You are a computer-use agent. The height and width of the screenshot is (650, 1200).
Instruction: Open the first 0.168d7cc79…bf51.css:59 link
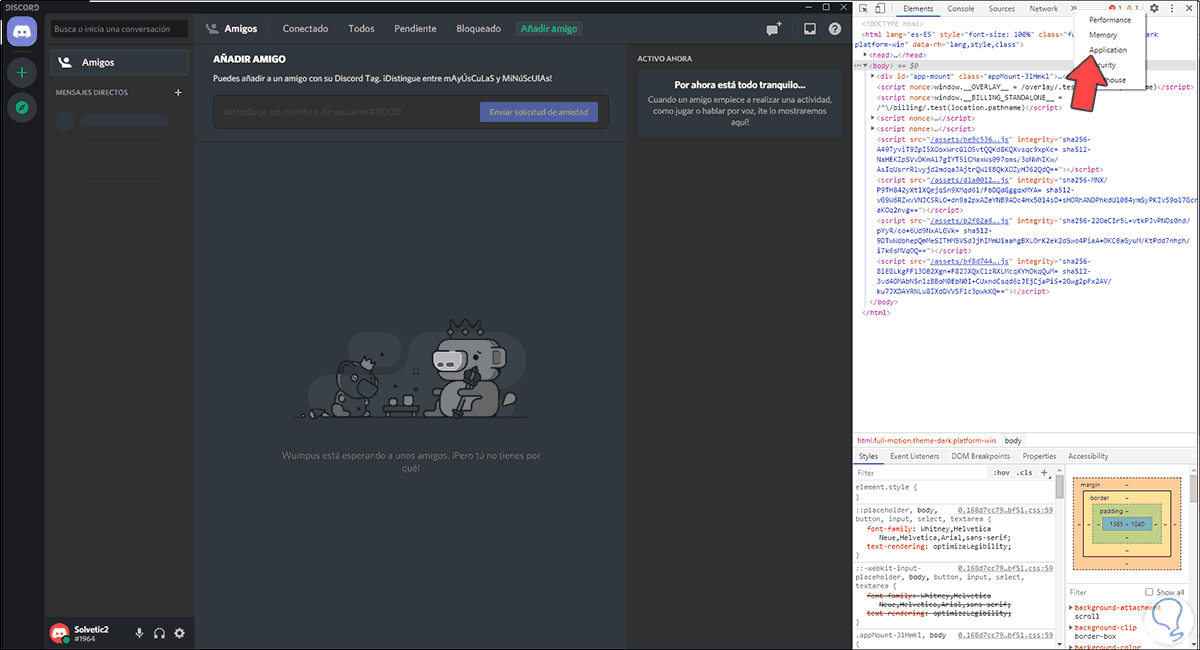click(x=1005, y=510)
